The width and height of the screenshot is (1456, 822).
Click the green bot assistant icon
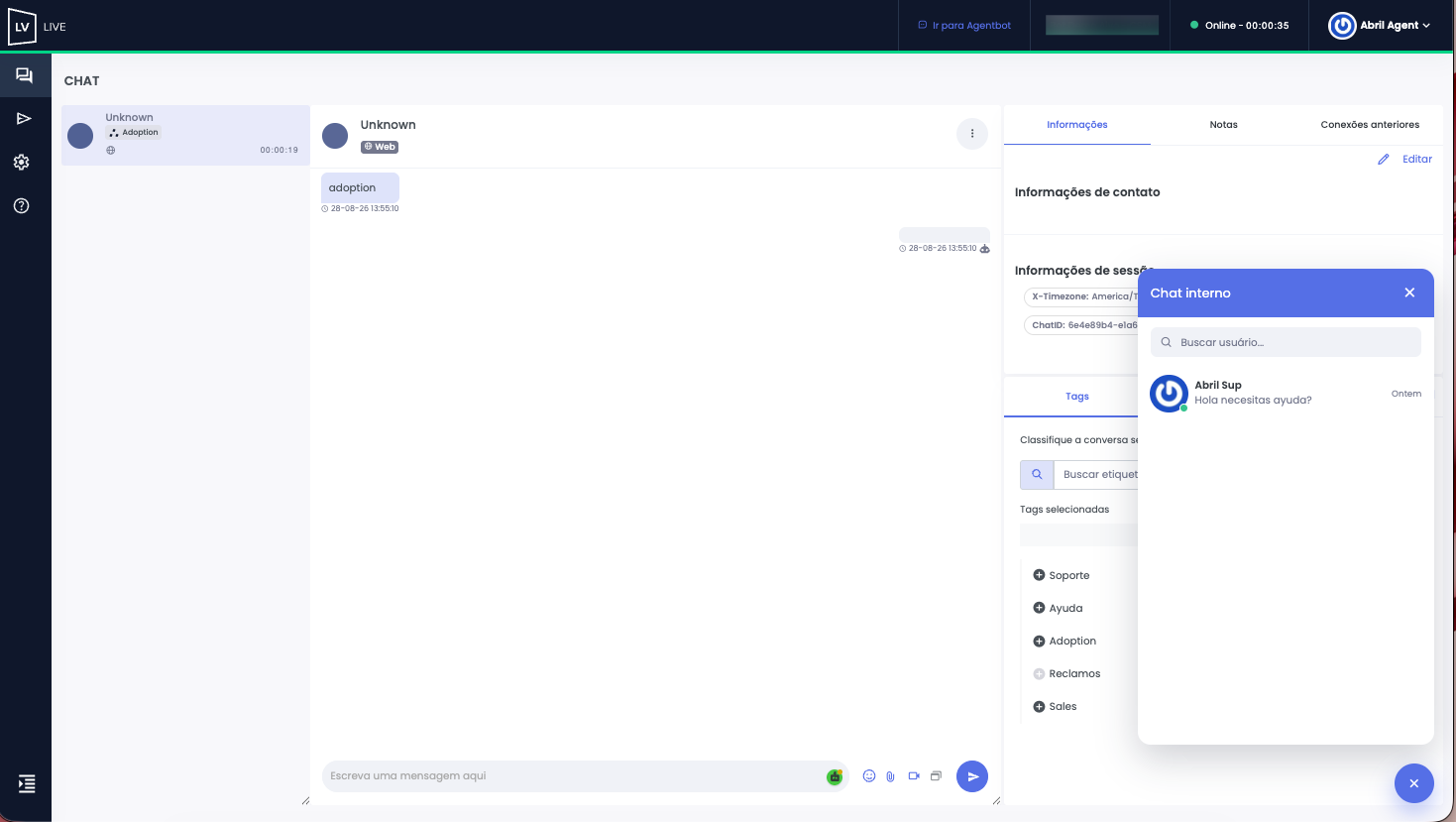(x=835, y=777)
